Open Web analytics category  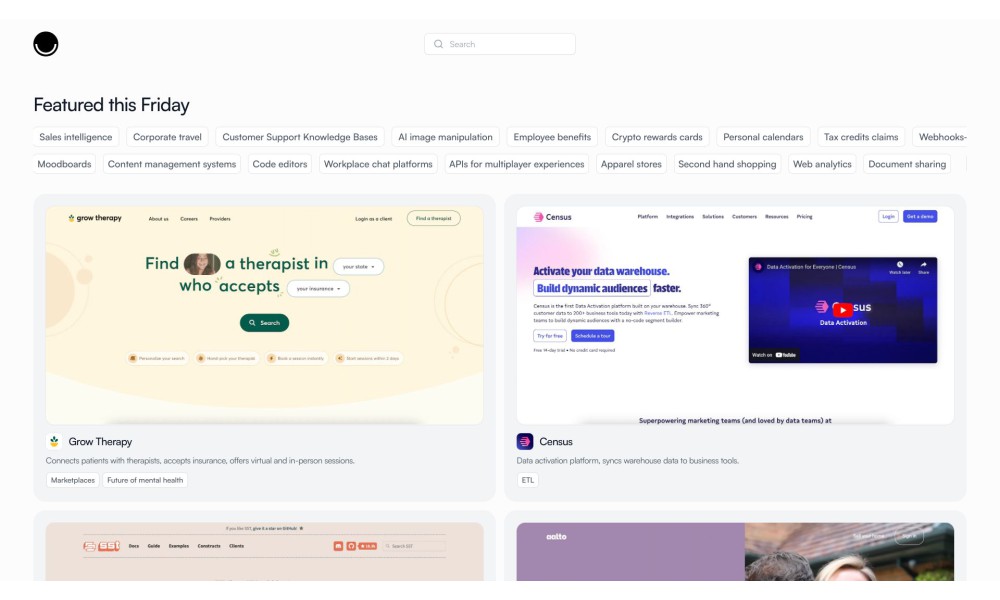[822, 164]
